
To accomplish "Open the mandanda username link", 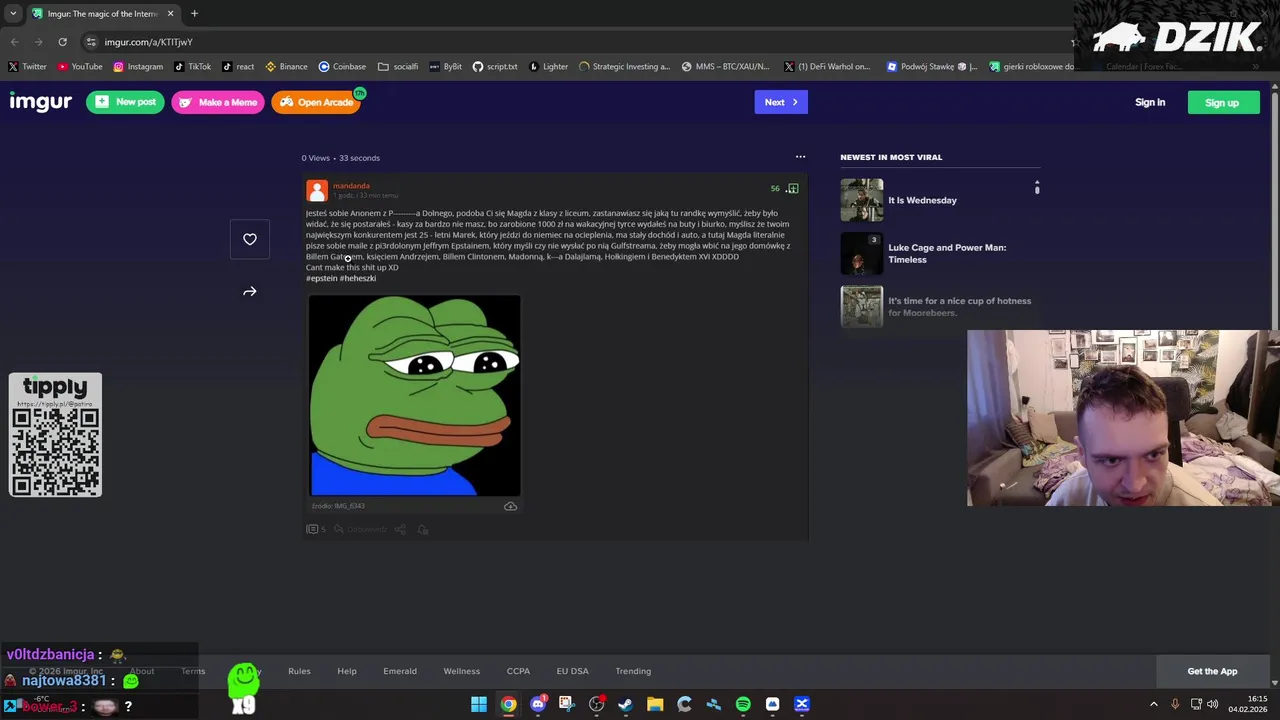I will [x=351, y=186].
